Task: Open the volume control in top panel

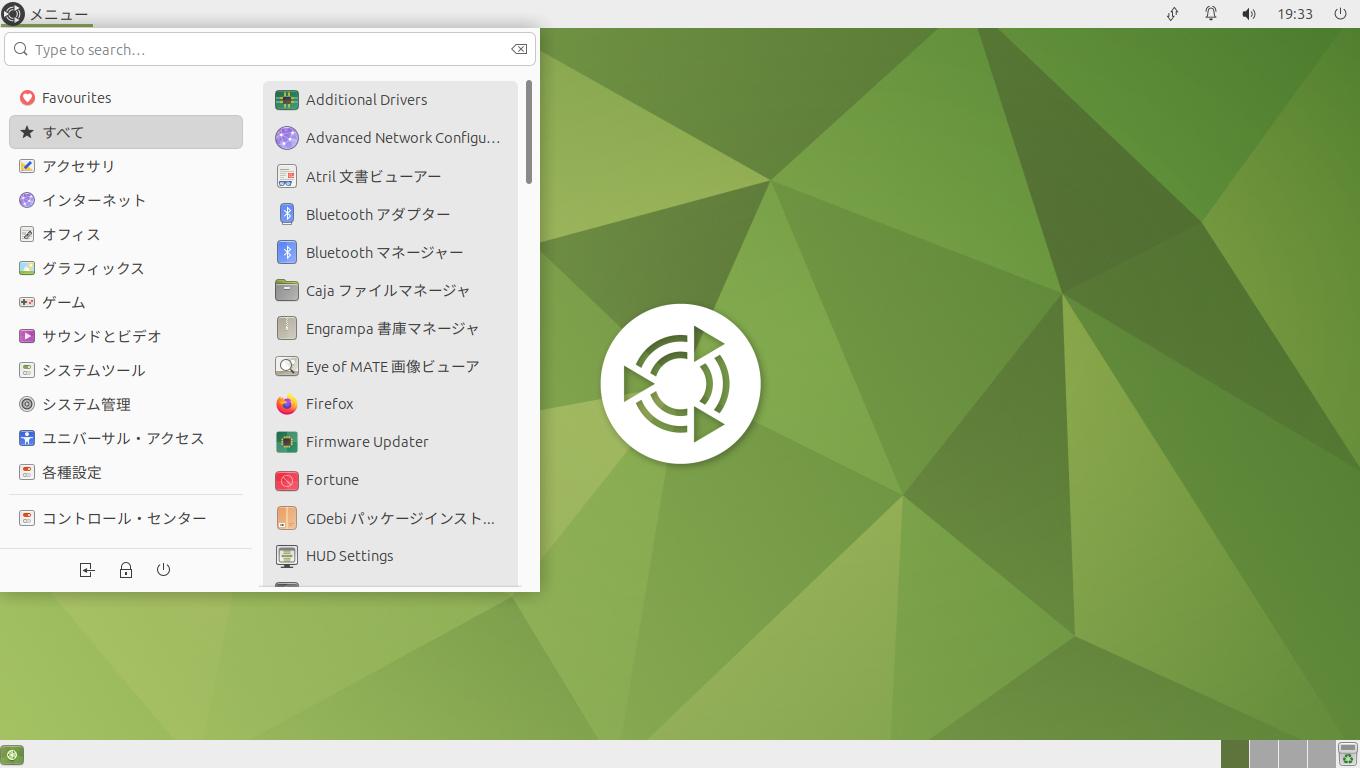Action: point(1249,14)
